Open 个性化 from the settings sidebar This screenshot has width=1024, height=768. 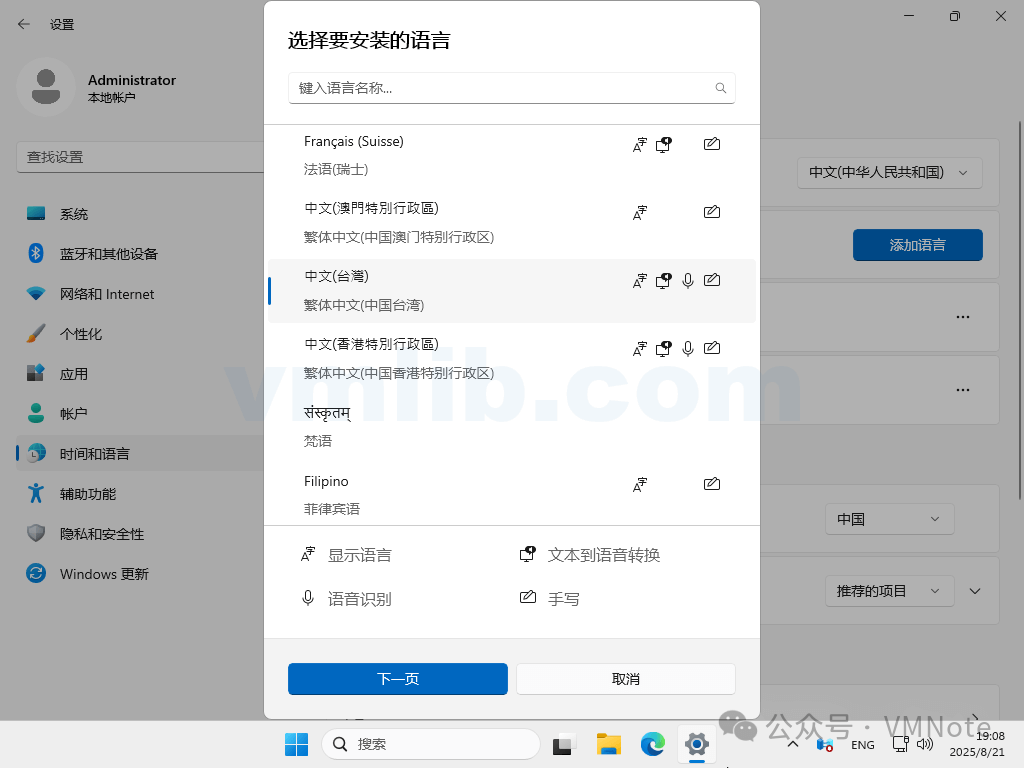click(81, 334)
